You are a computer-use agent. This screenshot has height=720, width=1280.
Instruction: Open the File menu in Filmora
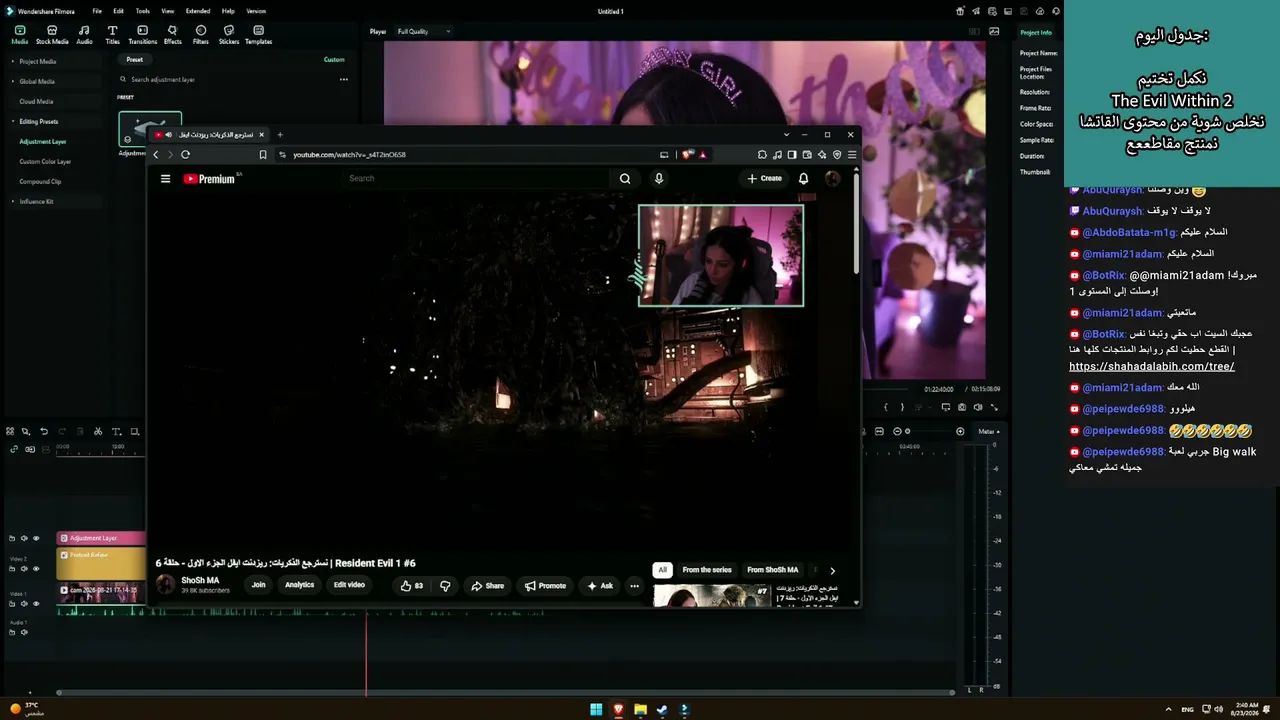pyautogui.click(x=97, y=11)
